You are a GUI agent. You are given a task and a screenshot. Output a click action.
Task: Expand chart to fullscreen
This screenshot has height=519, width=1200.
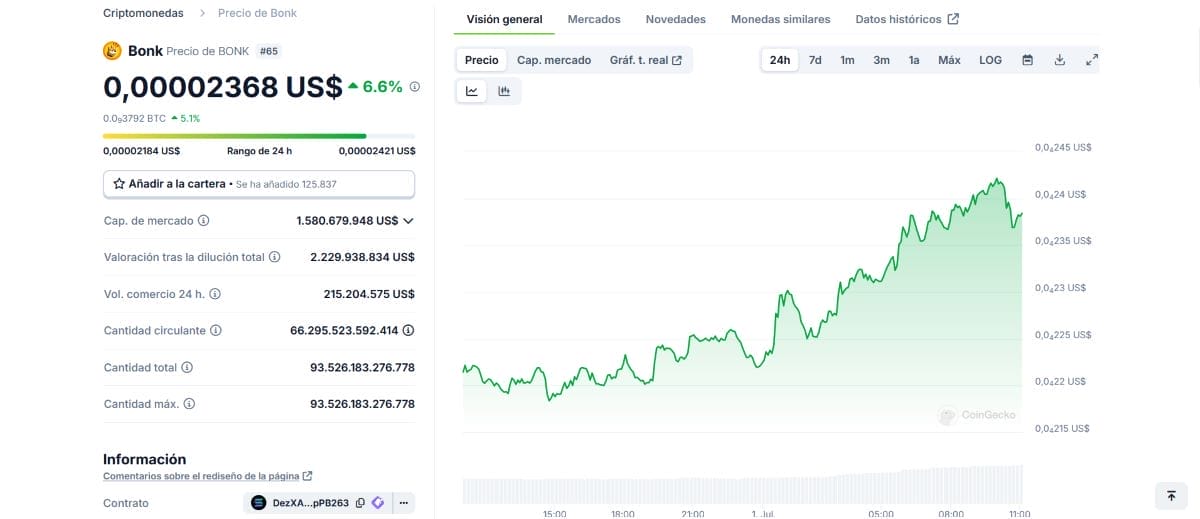1091,60
